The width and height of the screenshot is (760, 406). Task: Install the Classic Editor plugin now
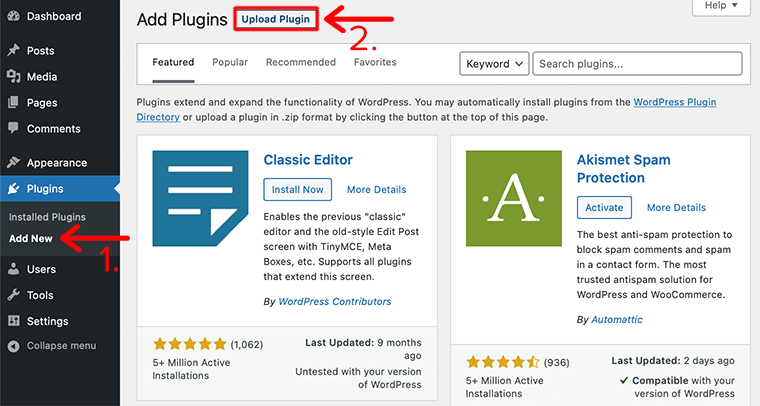click(298, 189)
